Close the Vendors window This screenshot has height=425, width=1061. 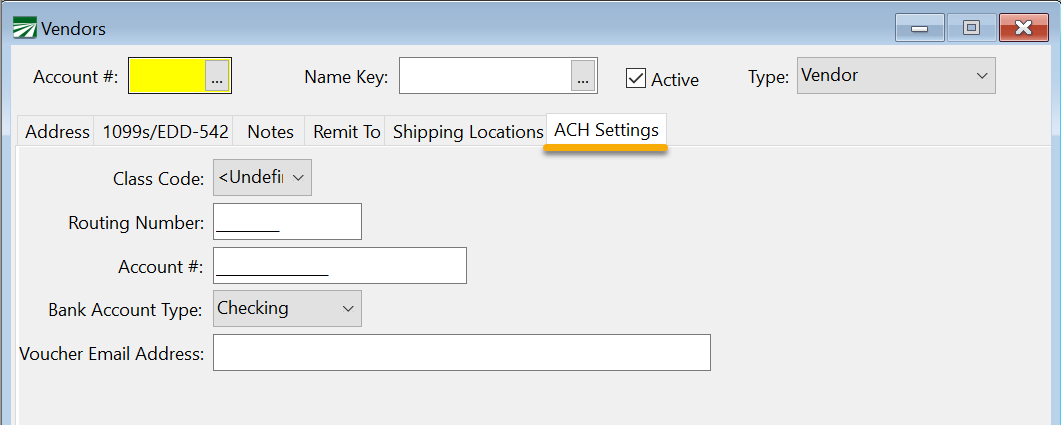tap(1022, 28)
